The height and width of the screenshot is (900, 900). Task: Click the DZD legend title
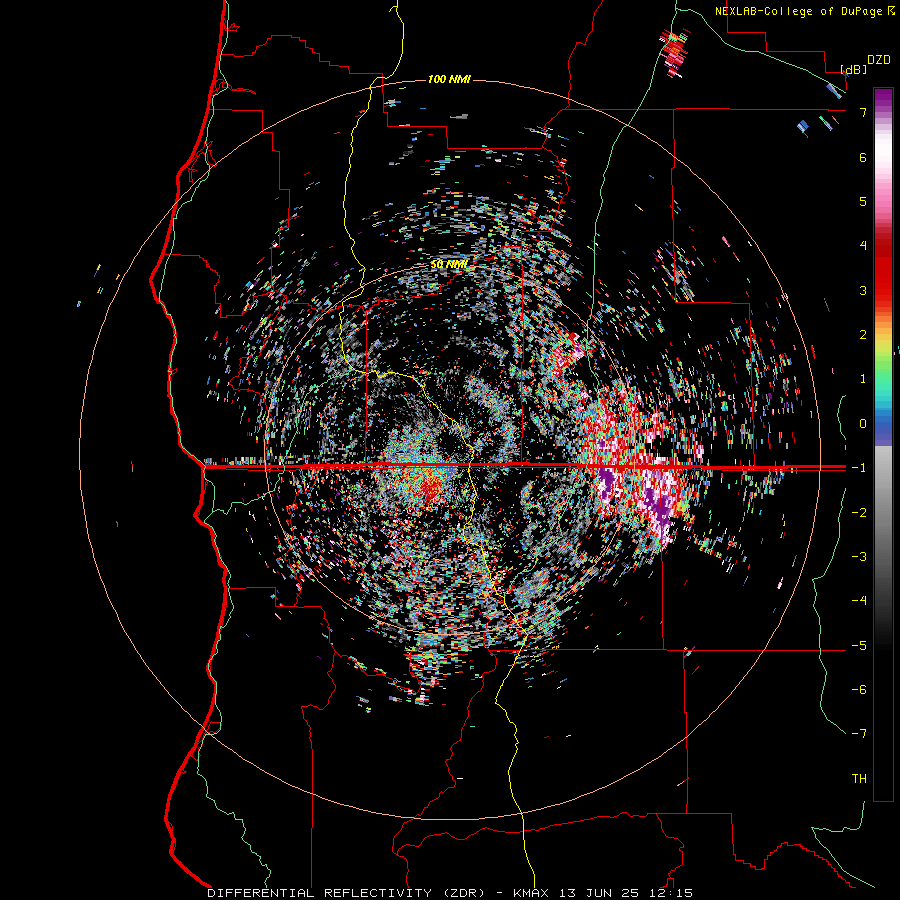coord(879,60)
